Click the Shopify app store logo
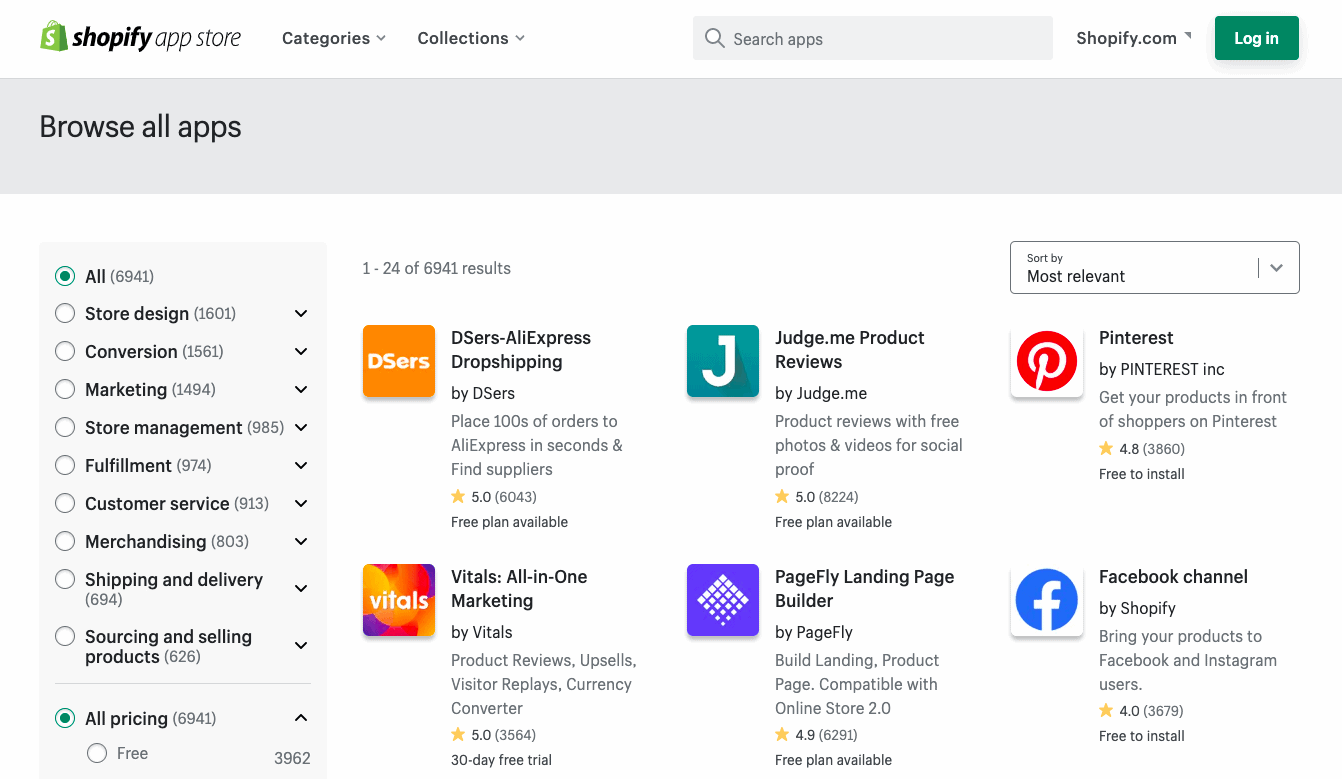This screenshot has height=779, width=1342. tap(141, 38)
